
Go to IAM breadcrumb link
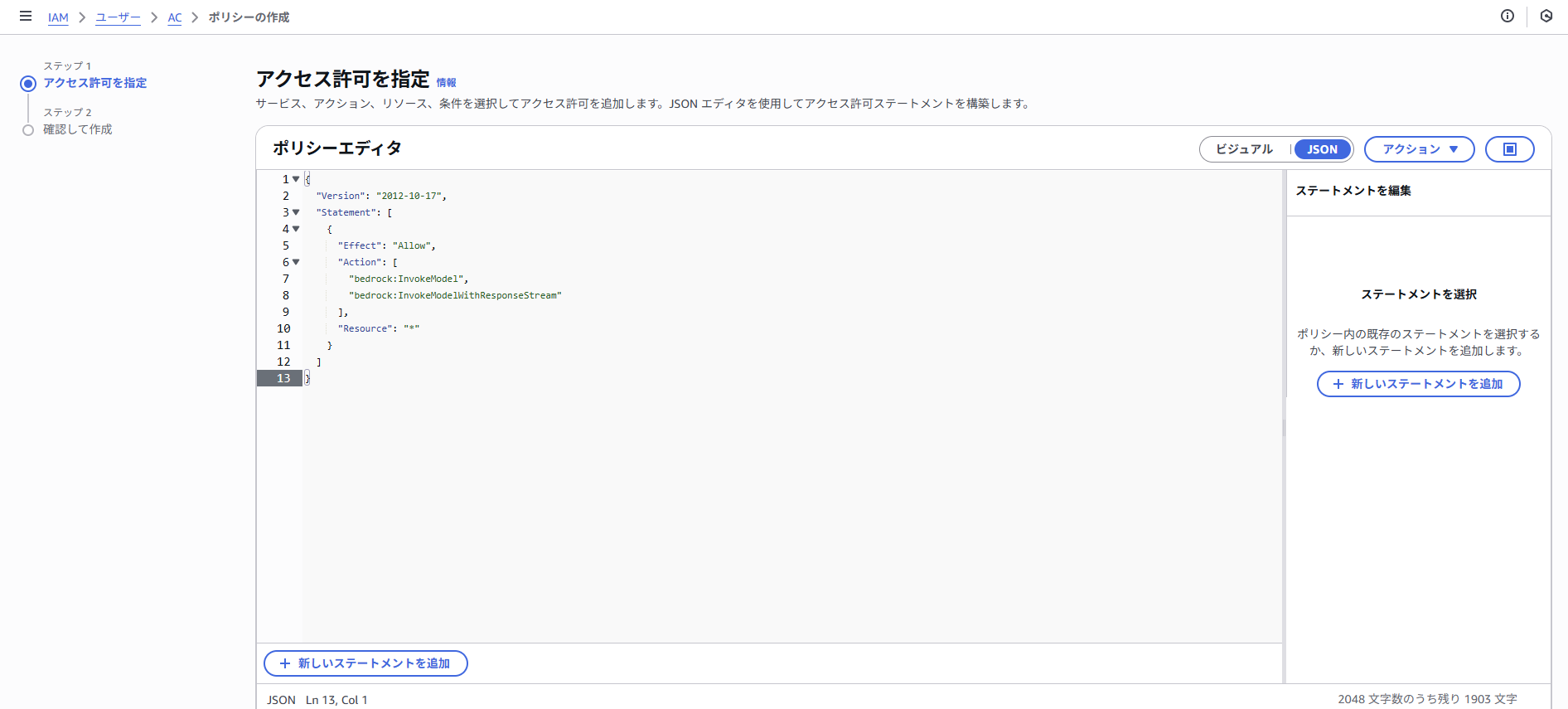58,17
